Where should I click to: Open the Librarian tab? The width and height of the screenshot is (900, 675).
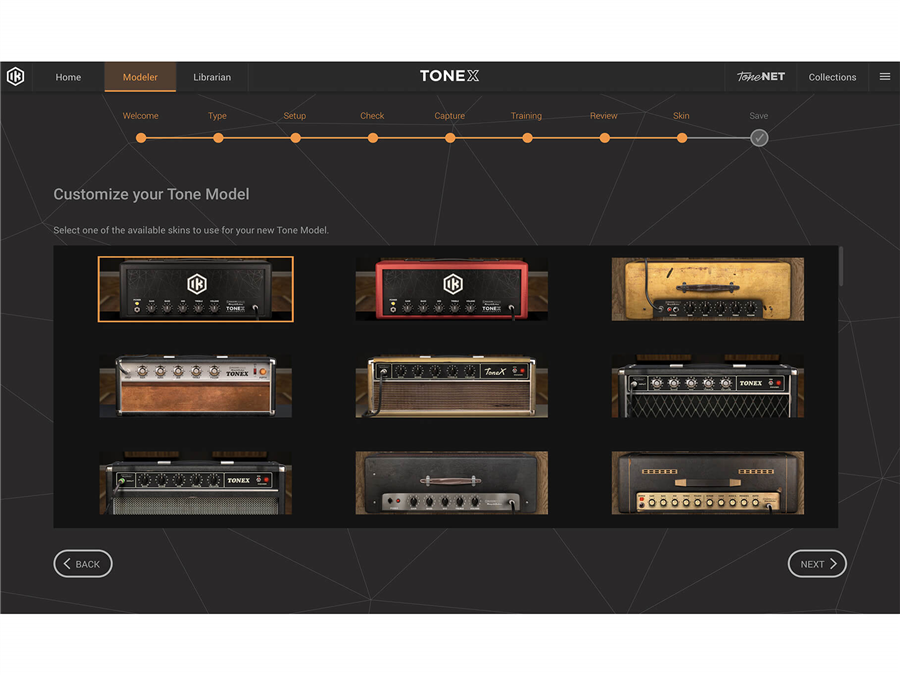[x=212, y=77]
